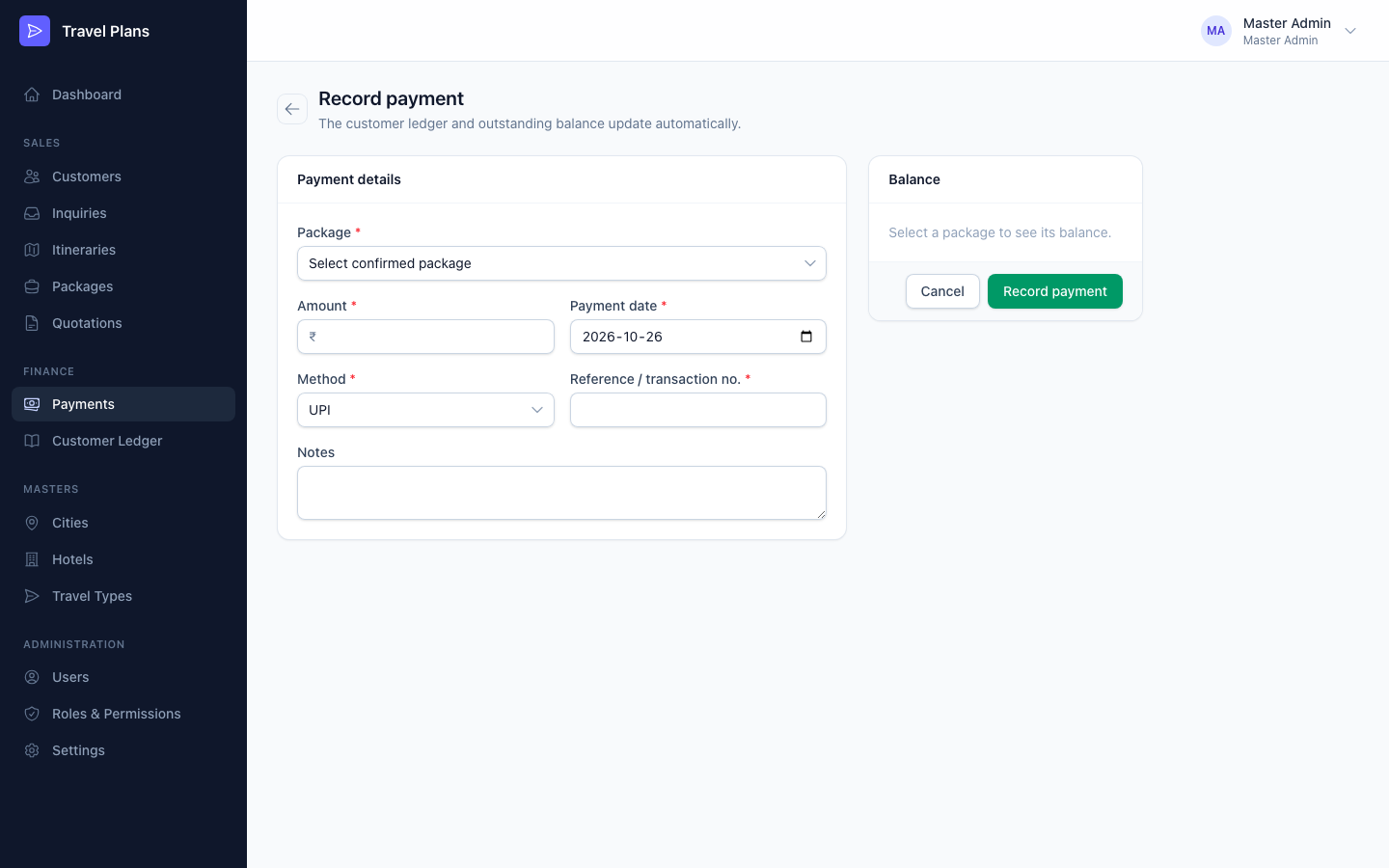1389x868 pixels.
Task: Navigate to Dashboard in the sidebar
Action: (x=123, y=95)
